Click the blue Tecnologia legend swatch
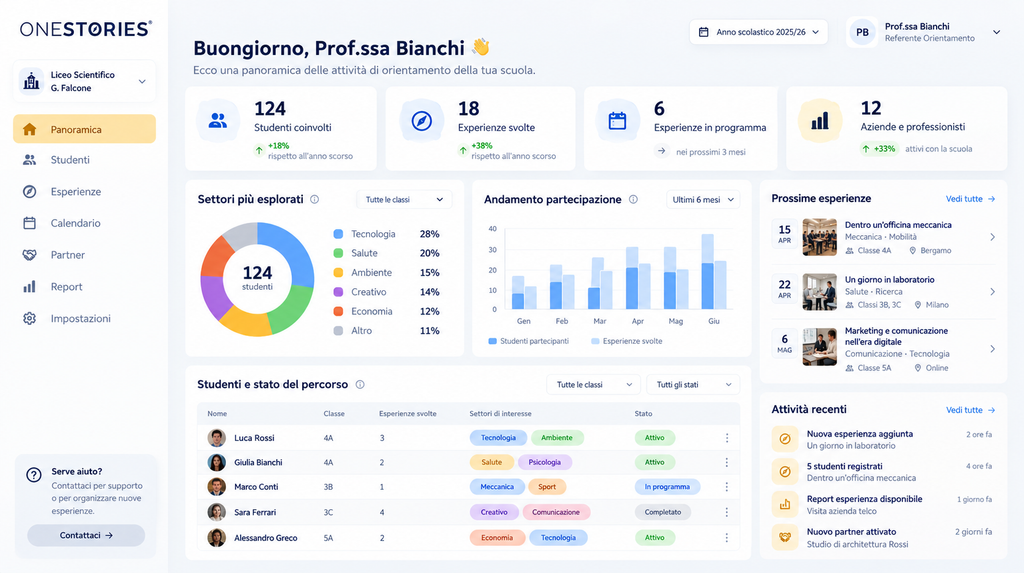1024x573 pixels. (338, 234)
